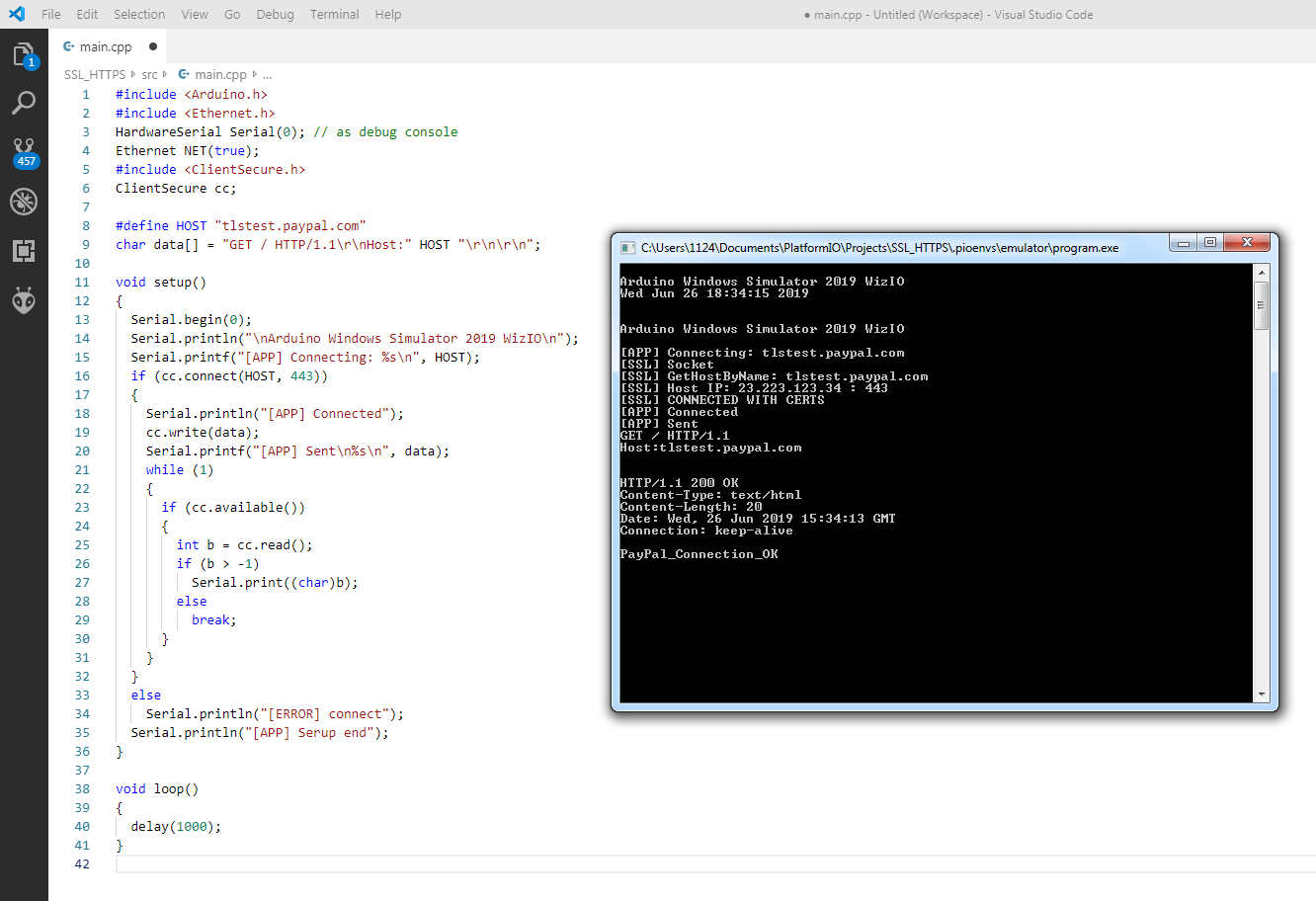This screenshot has width=1316, height=901.
Task: Click "int b = cc.read();" on line 25
Action: [x=245, y=544]
